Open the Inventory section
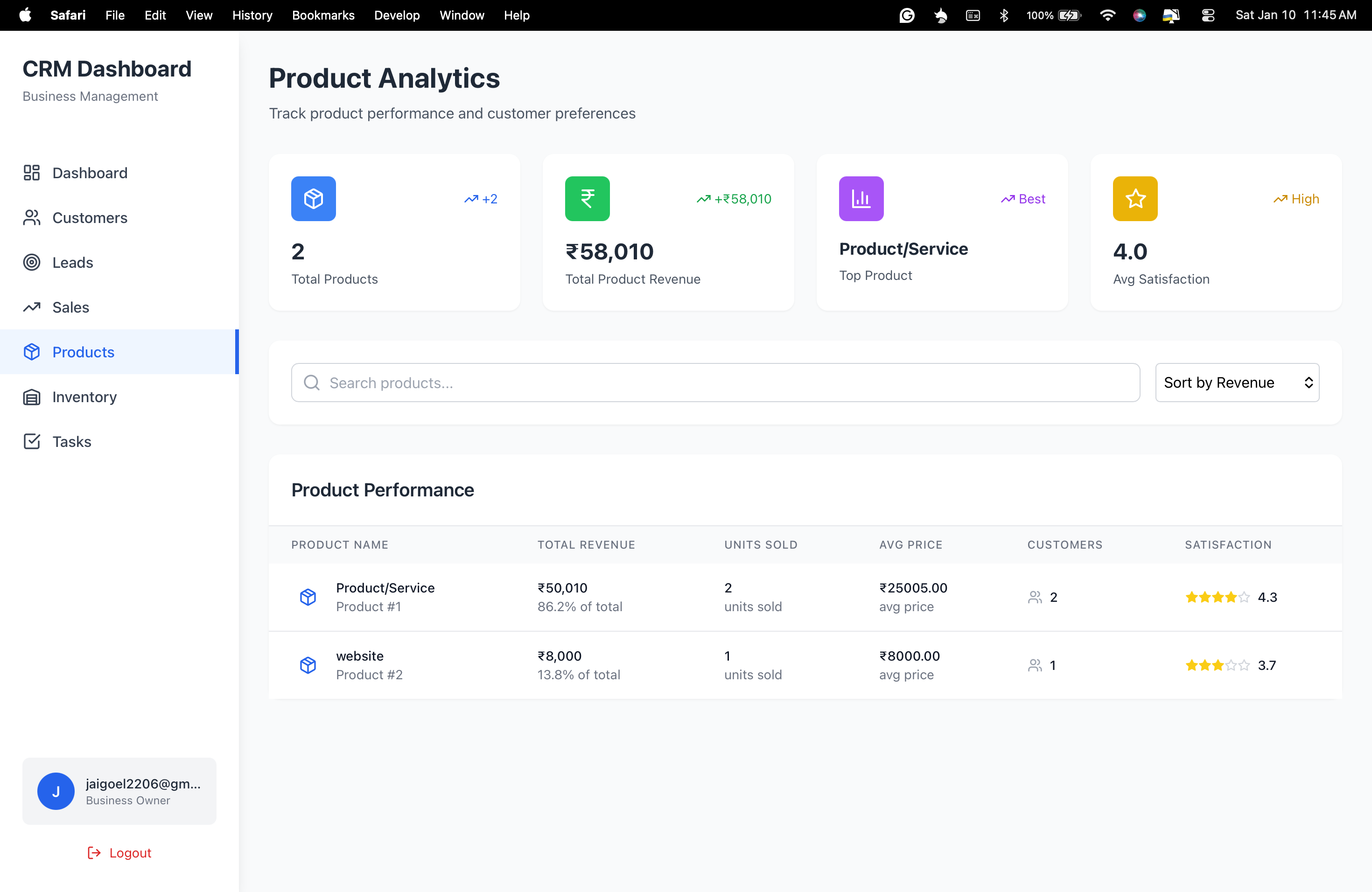The width and height of the screenshot is (1372, 892). 84,397
